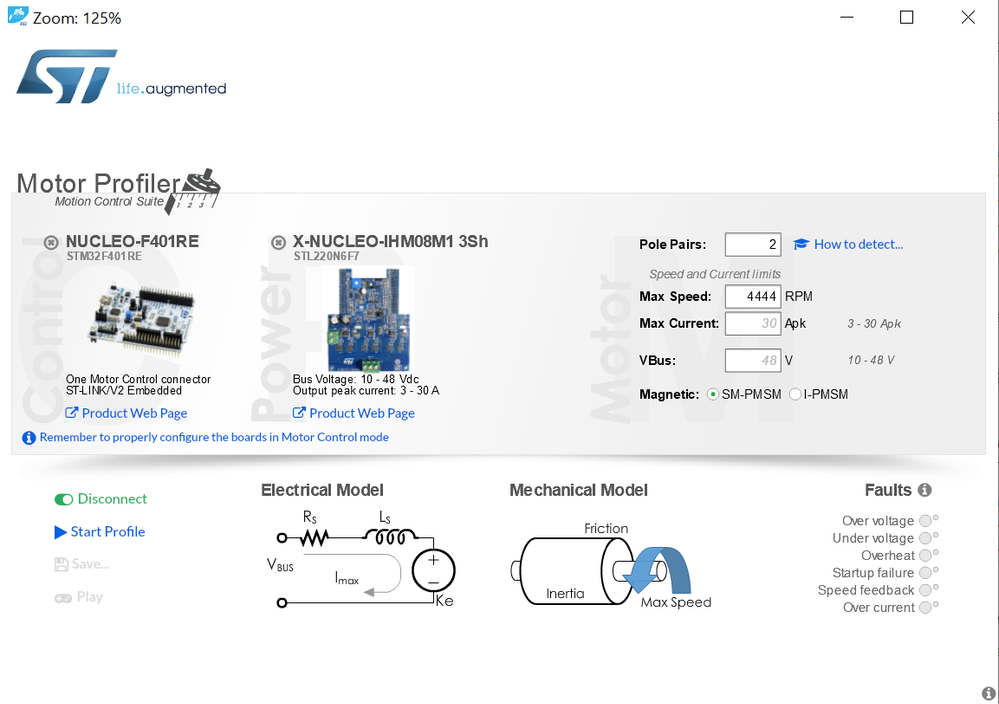Click the Speed feedback fault indicator

[926, 590]
